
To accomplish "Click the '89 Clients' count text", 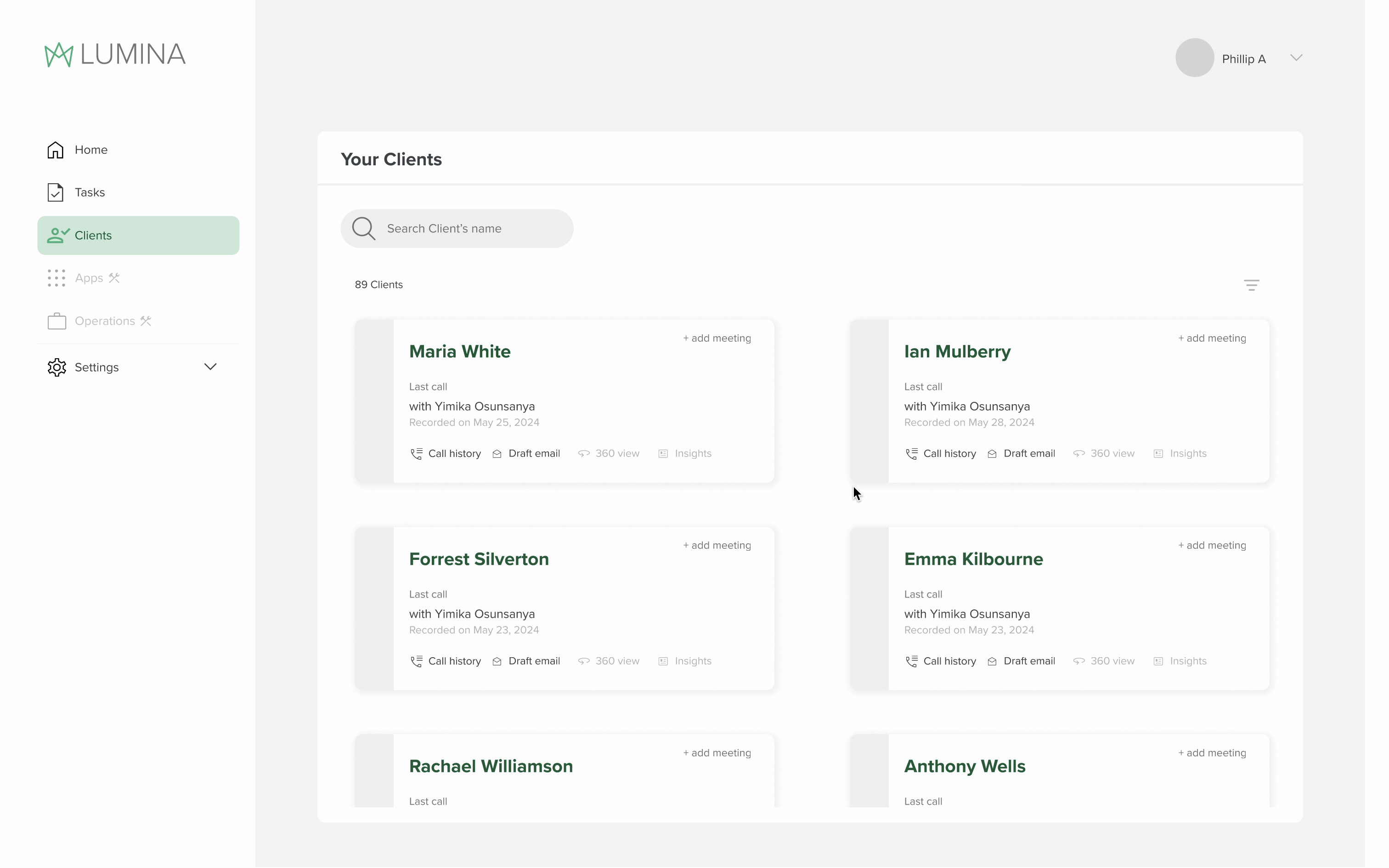I will click(379, 285).
